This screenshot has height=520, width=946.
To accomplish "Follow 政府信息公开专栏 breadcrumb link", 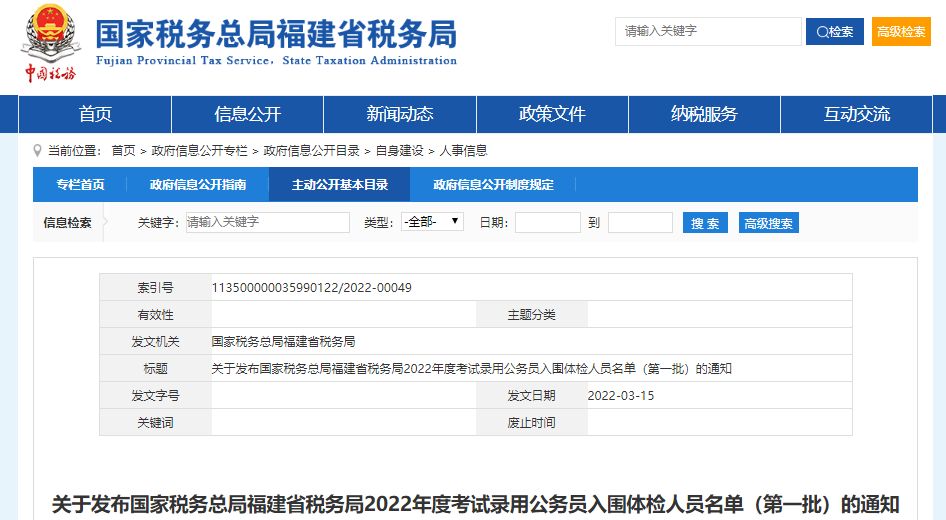I will [200, 151].
